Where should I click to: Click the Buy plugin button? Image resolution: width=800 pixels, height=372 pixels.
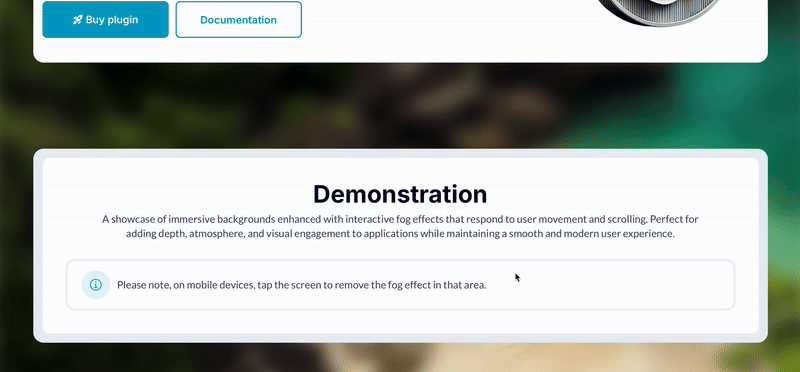[106, 19]
